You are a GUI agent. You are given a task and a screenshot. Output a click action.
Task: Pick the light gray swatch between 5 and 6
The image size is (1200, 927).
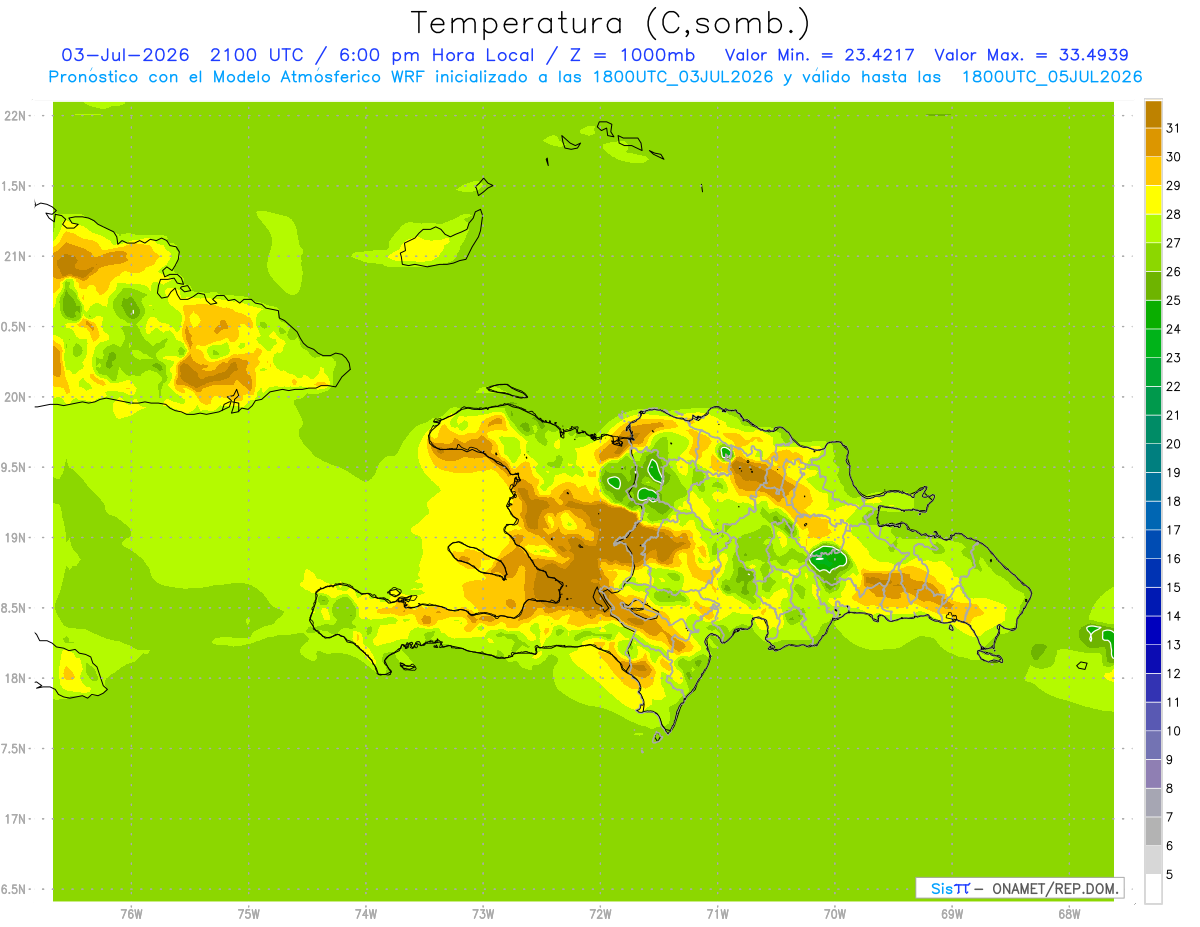1153,860
